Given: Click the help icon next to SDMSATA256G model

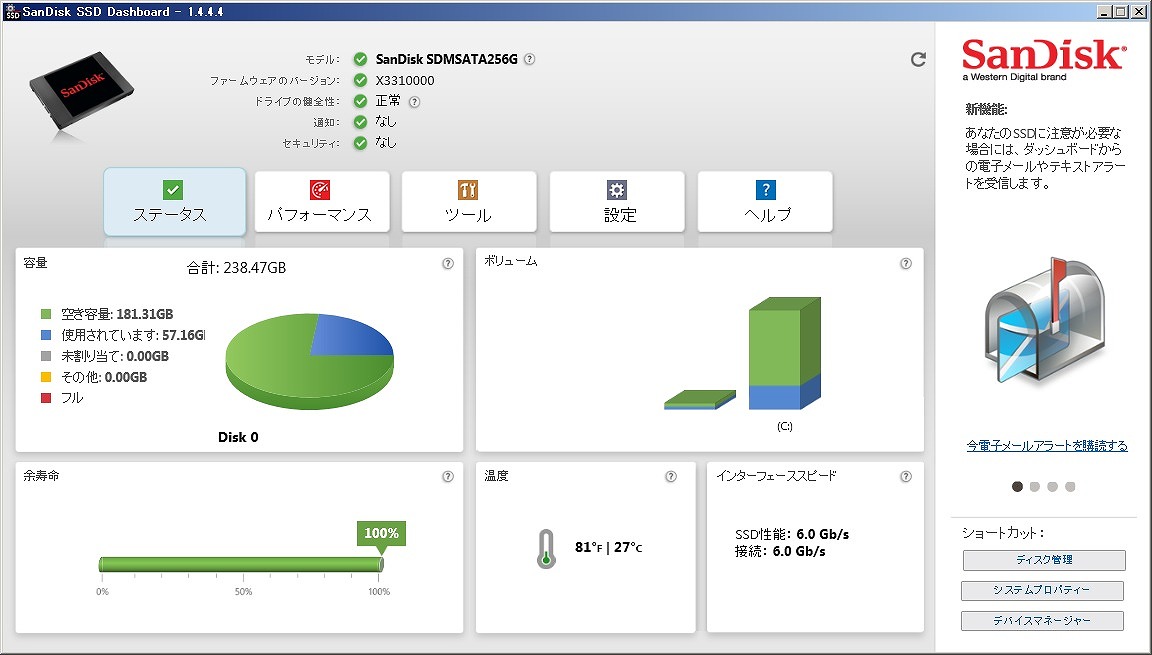Looking at the screenshot, I should [529, 59].
